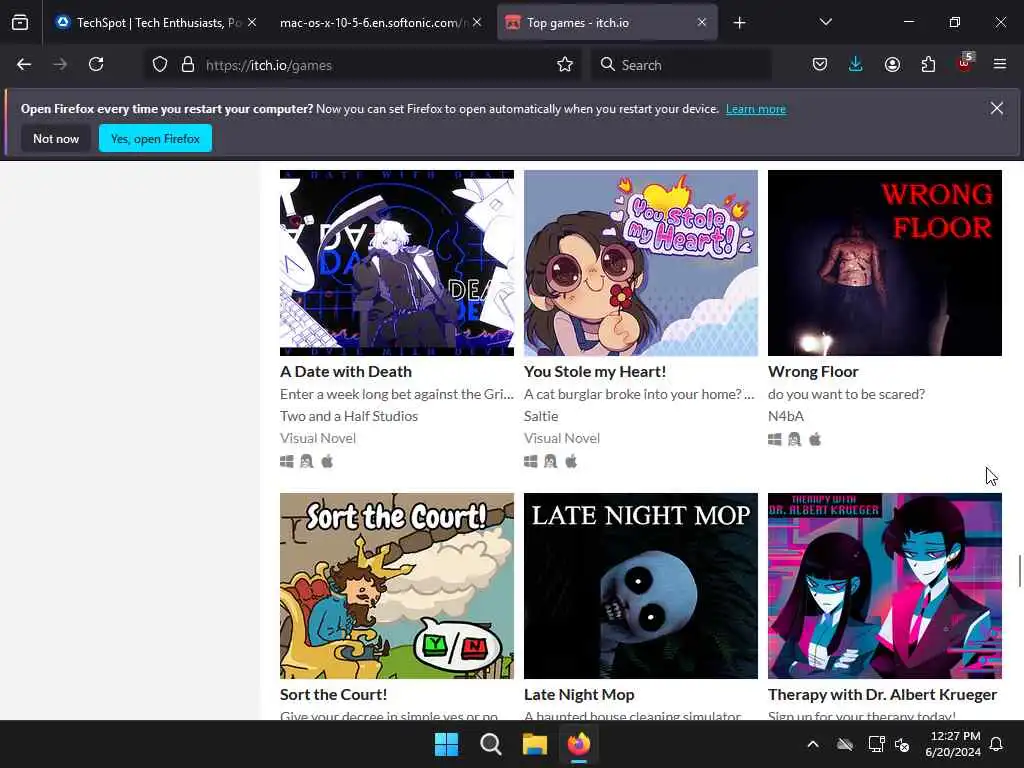Viewport: 1024px width, 768px height.
Task: Click the page vertical scrollbar thumb
Action: [x=1019, y=571]
